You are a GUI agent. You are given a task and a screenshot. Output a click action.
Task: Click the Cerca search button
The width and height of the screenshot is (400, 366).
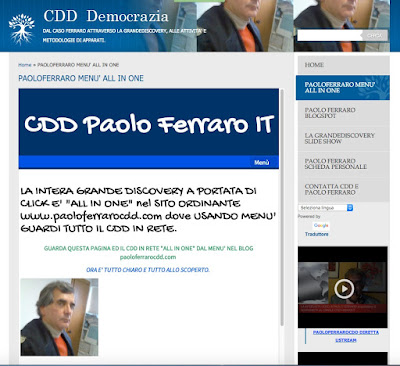[x=375, y=35]
